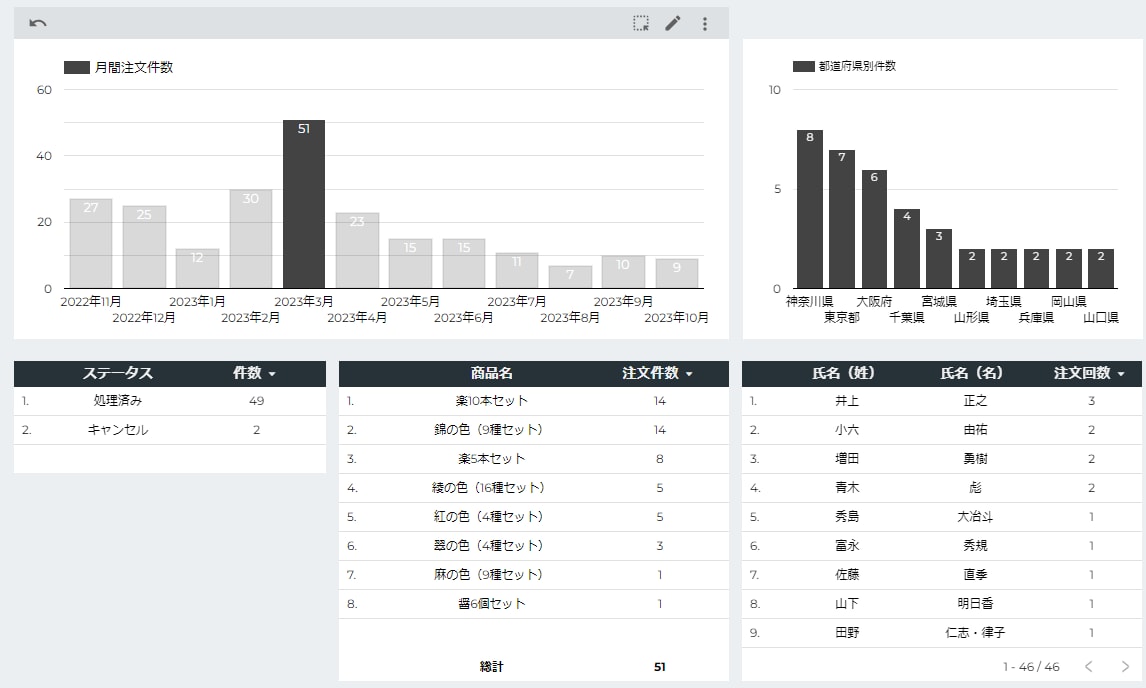Select the 2022年11月 bar showing 27
The width and height of the screenshot is (1146, 688).
tap(91, 243)
